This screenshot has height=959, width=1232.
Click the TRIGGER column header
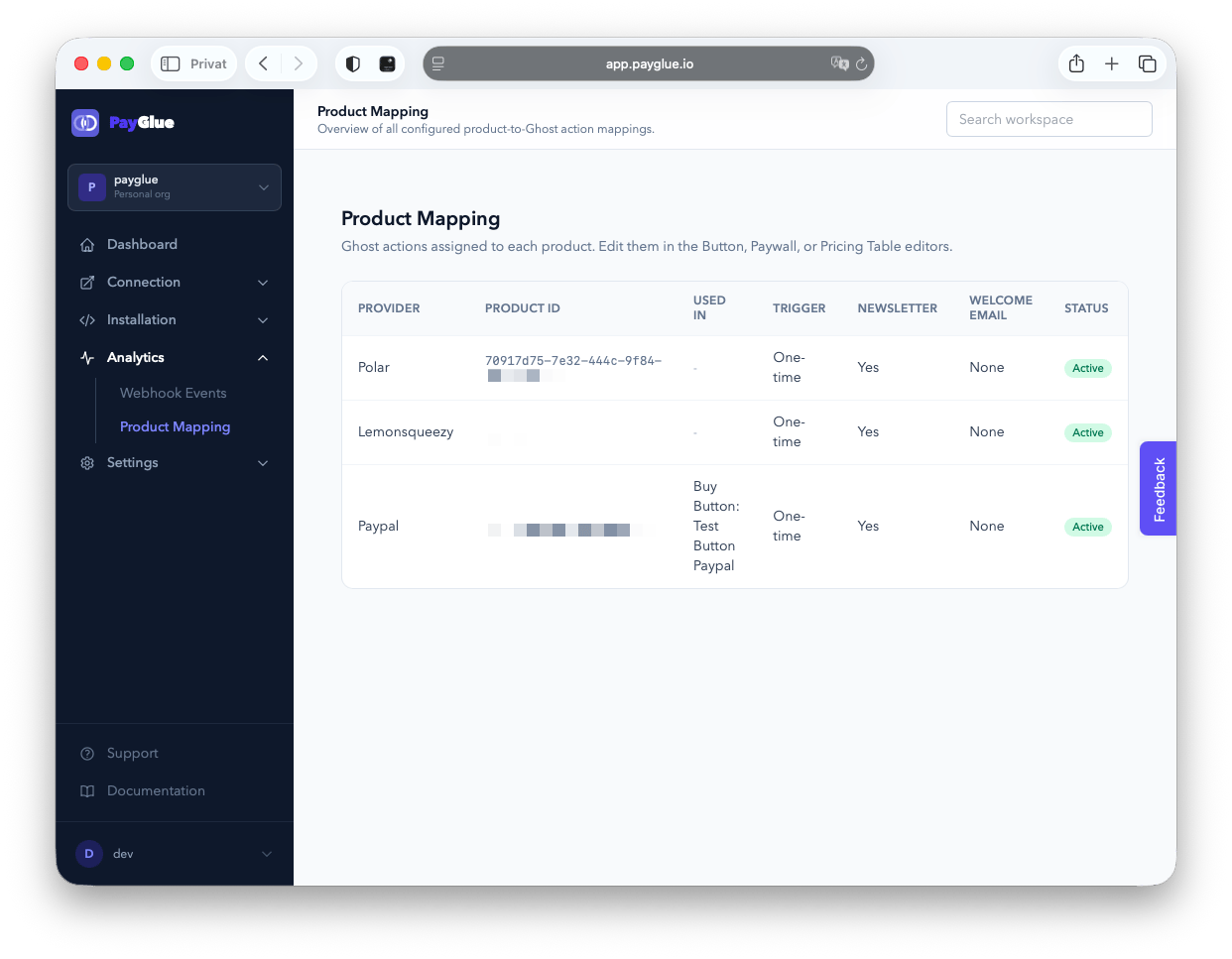(800, 308)
